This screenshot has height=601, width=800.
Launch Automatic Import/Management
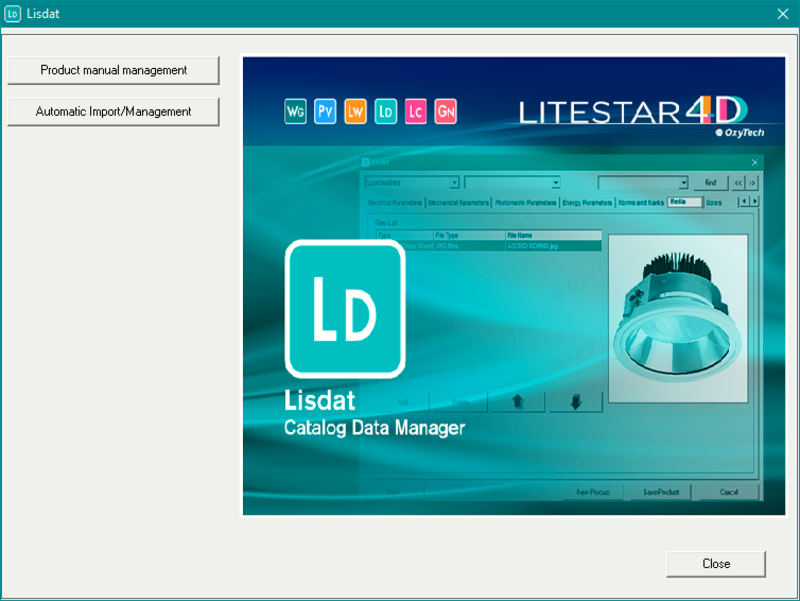tap(113, 112)
